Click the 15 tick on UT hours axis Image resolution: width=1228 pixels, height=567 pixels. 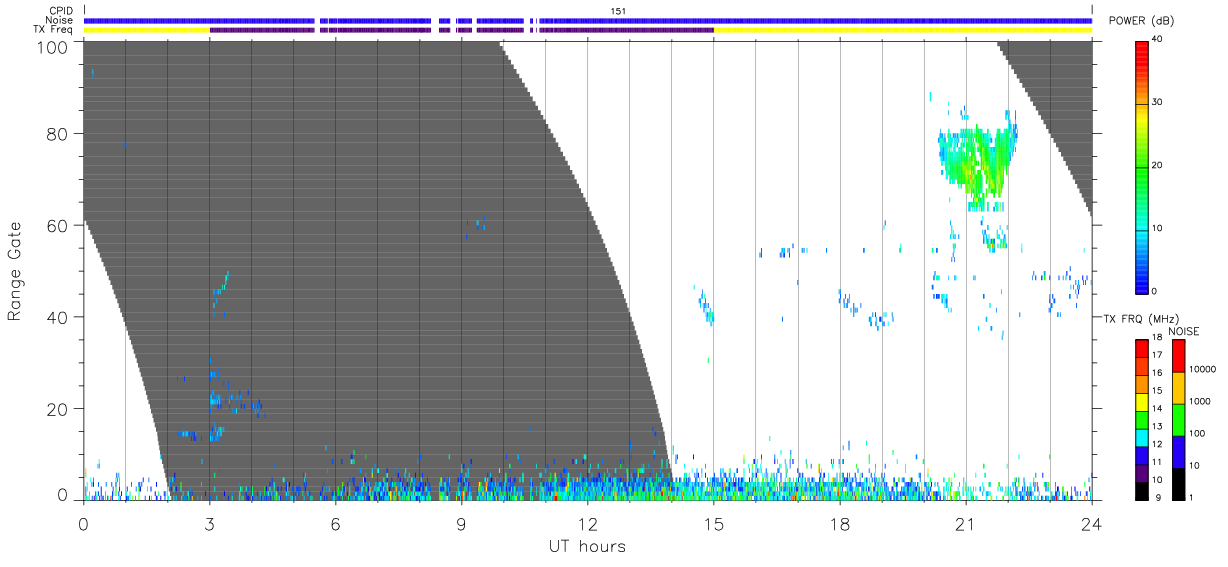[x=713, y=523]
